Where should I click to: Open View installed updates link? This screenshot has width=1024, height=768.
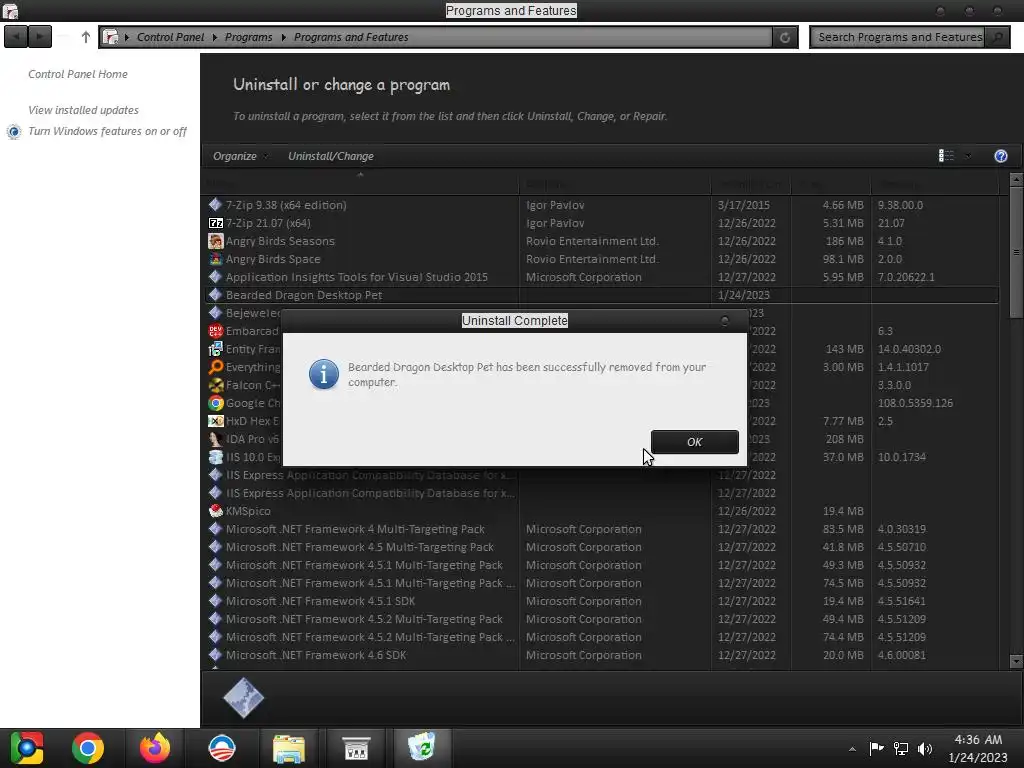click(83, 110)
